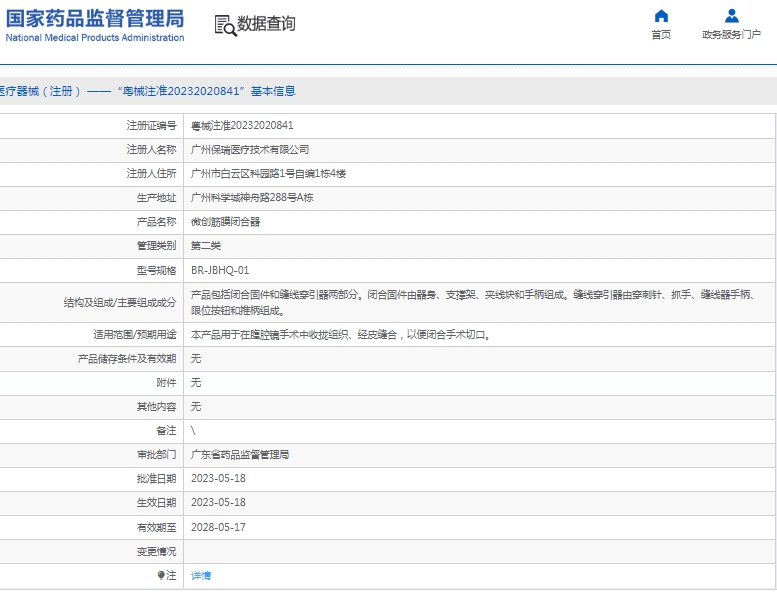Click production address 广州科学城神舟路288号A栋
Screen dimensions: 777x598
coord(252,198)
